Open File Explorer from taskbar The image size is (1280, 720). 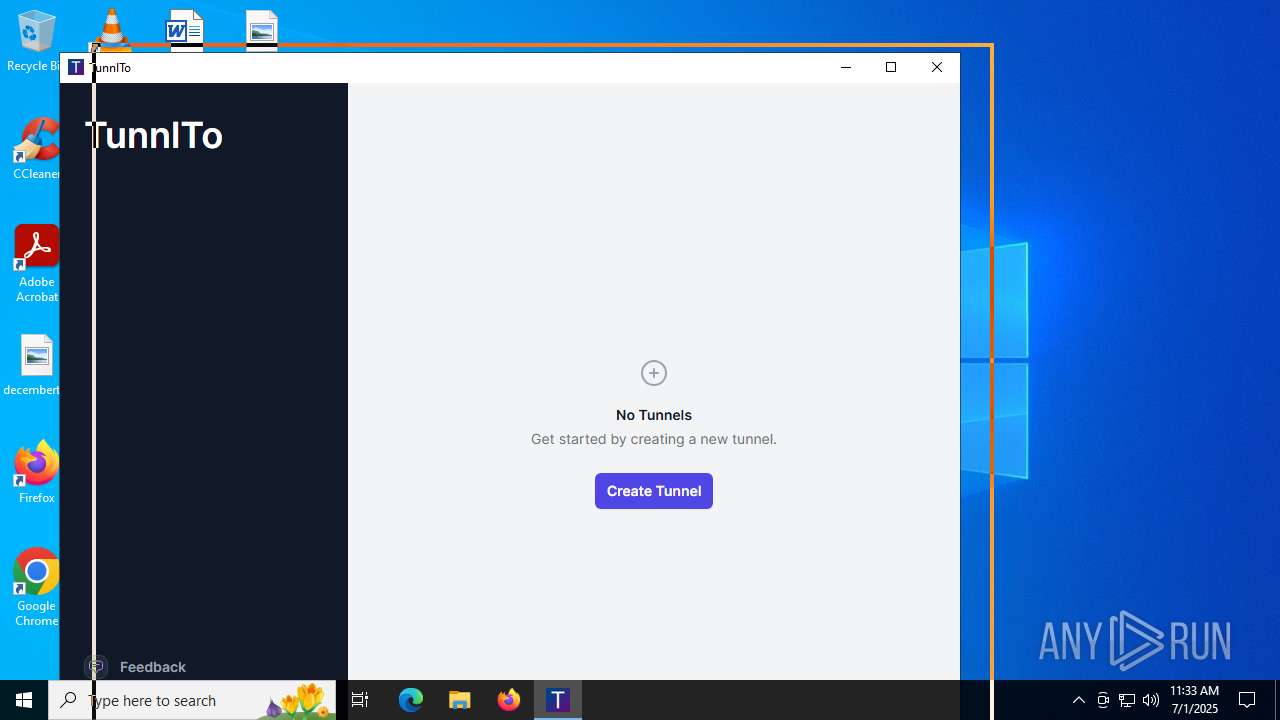[460, 700]
